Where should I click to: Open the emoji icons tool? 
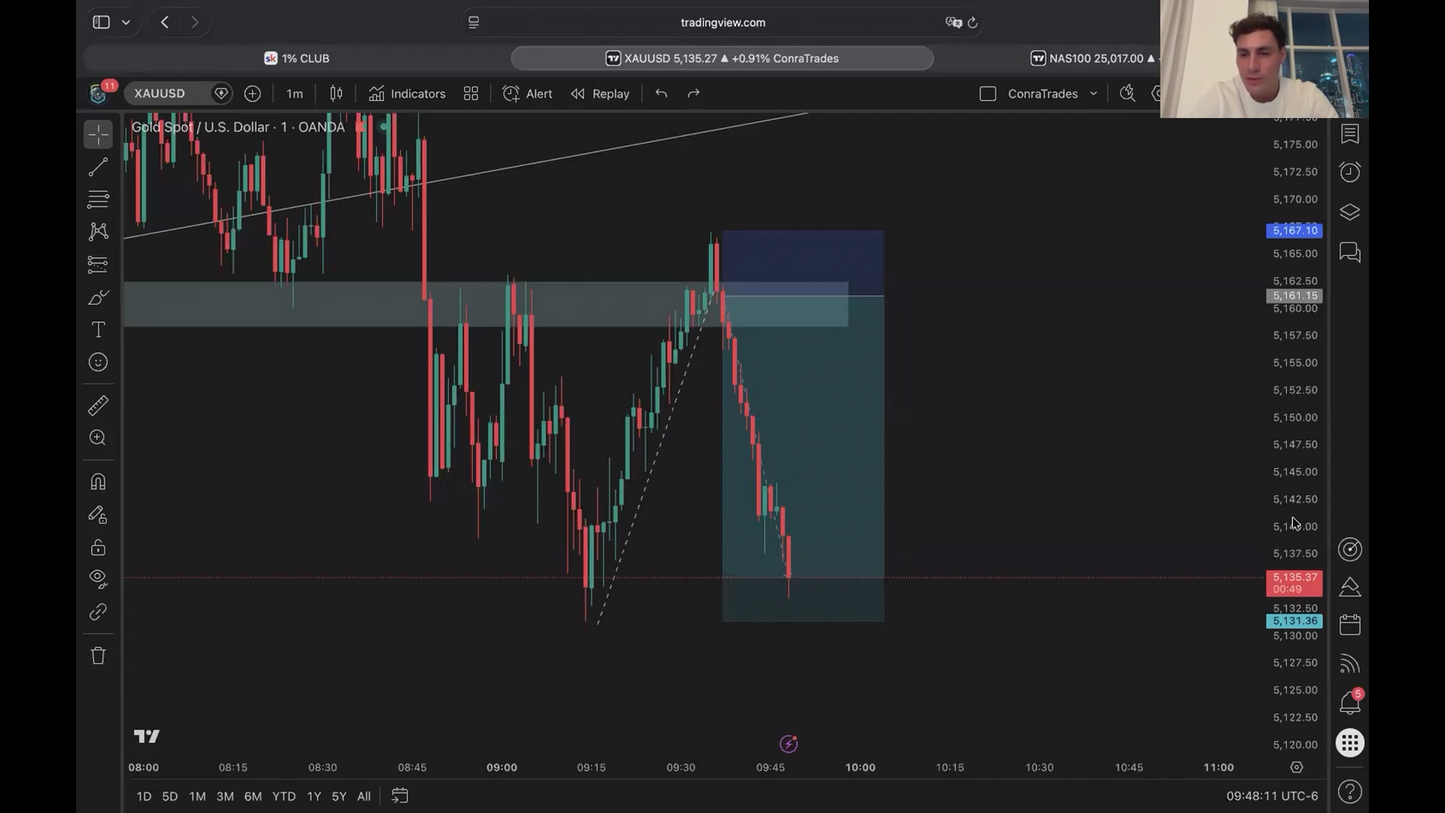[x=98, y=362]
